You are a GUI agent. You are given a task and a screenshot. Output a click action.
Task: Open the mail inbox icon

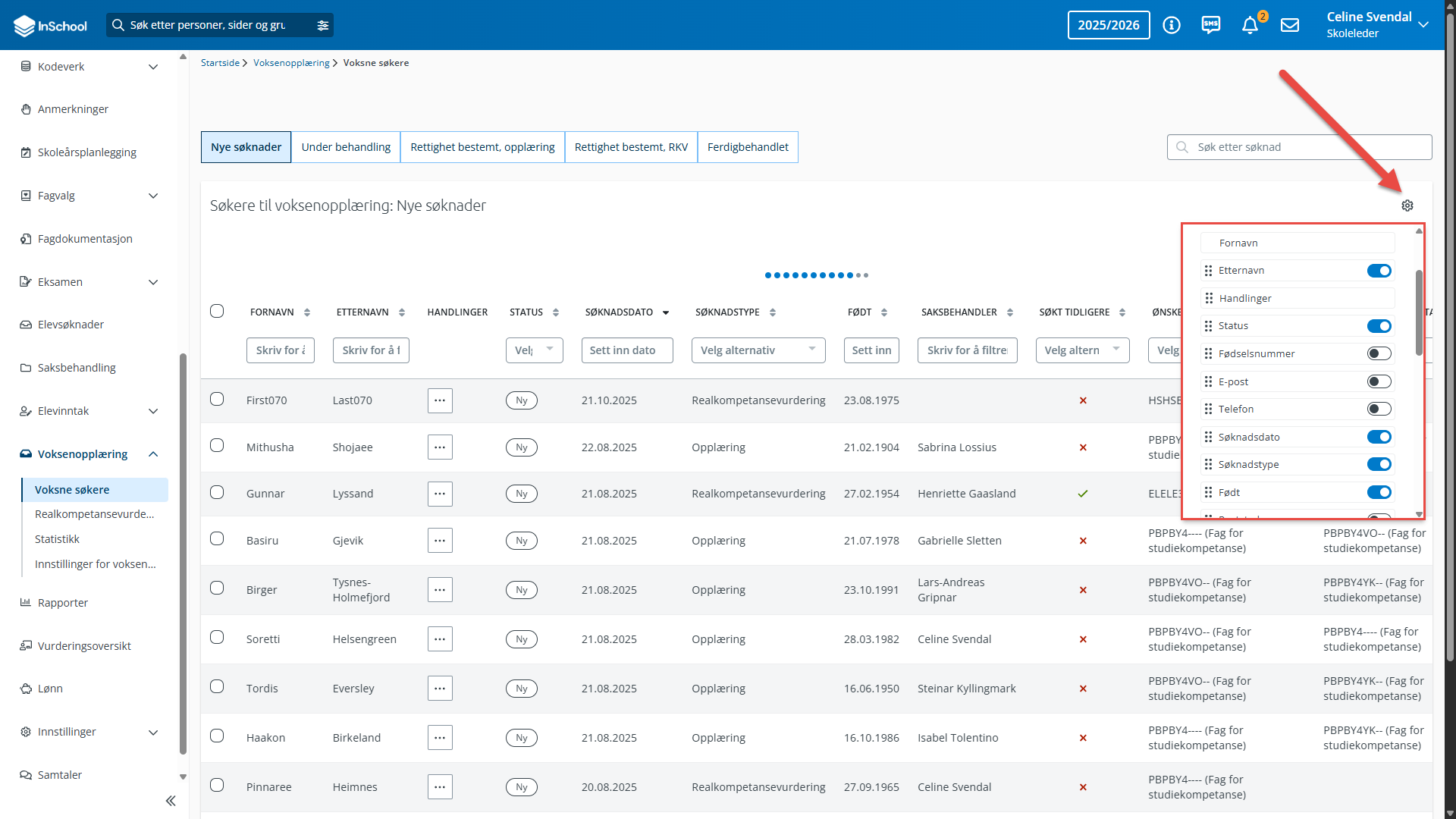(1290, 24)
